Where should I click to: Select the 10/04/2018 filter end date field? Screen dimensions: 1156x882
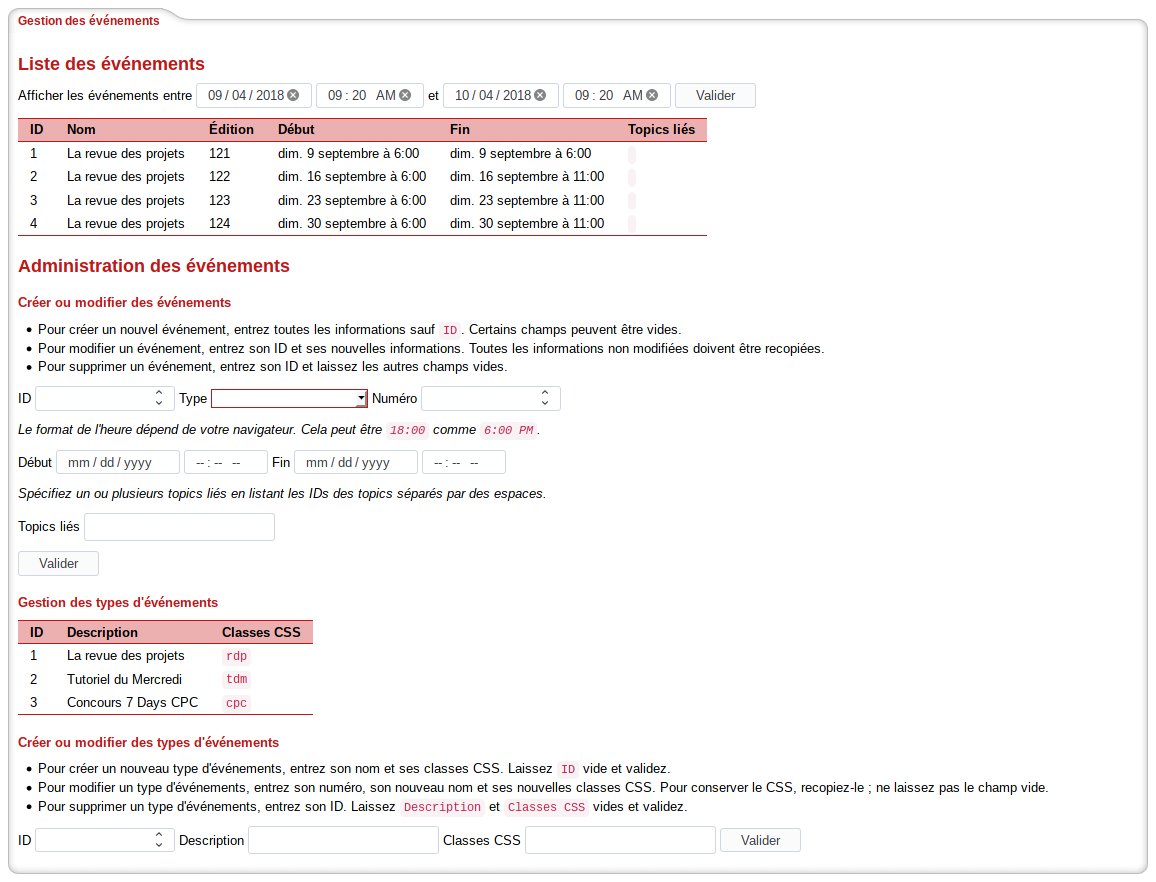pos(501,95)
